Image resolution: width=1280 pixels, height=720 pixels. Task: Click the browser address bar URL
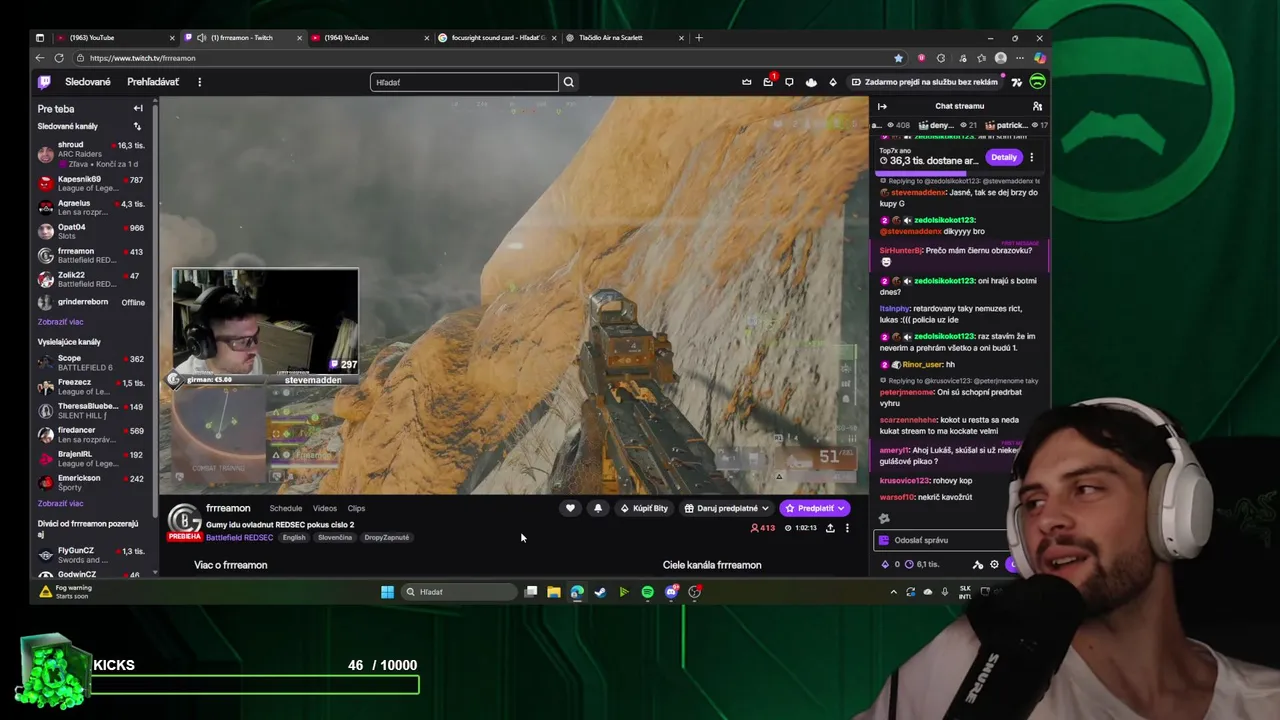142,58
